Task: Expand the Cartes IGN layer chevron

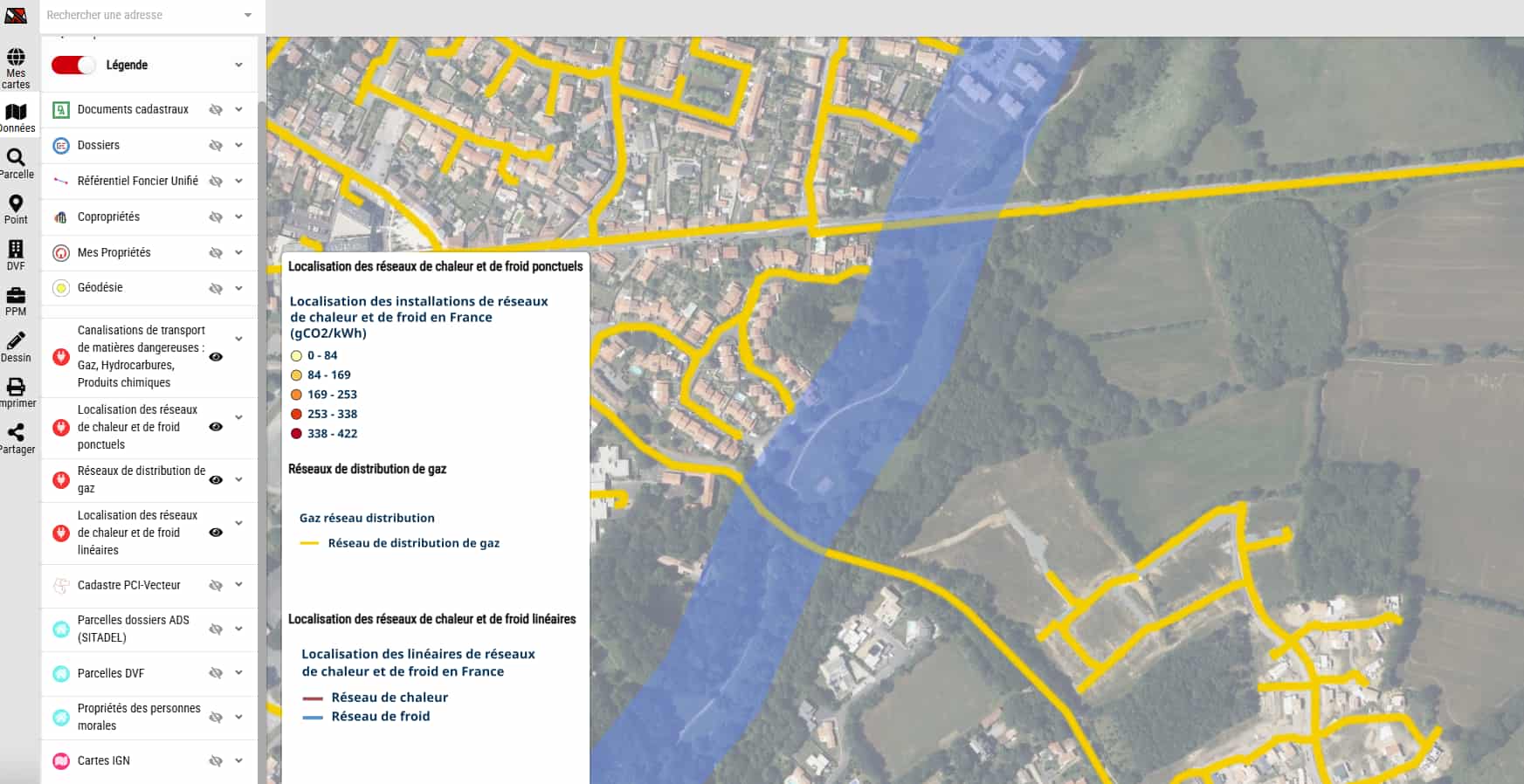Action: [238, 760]
